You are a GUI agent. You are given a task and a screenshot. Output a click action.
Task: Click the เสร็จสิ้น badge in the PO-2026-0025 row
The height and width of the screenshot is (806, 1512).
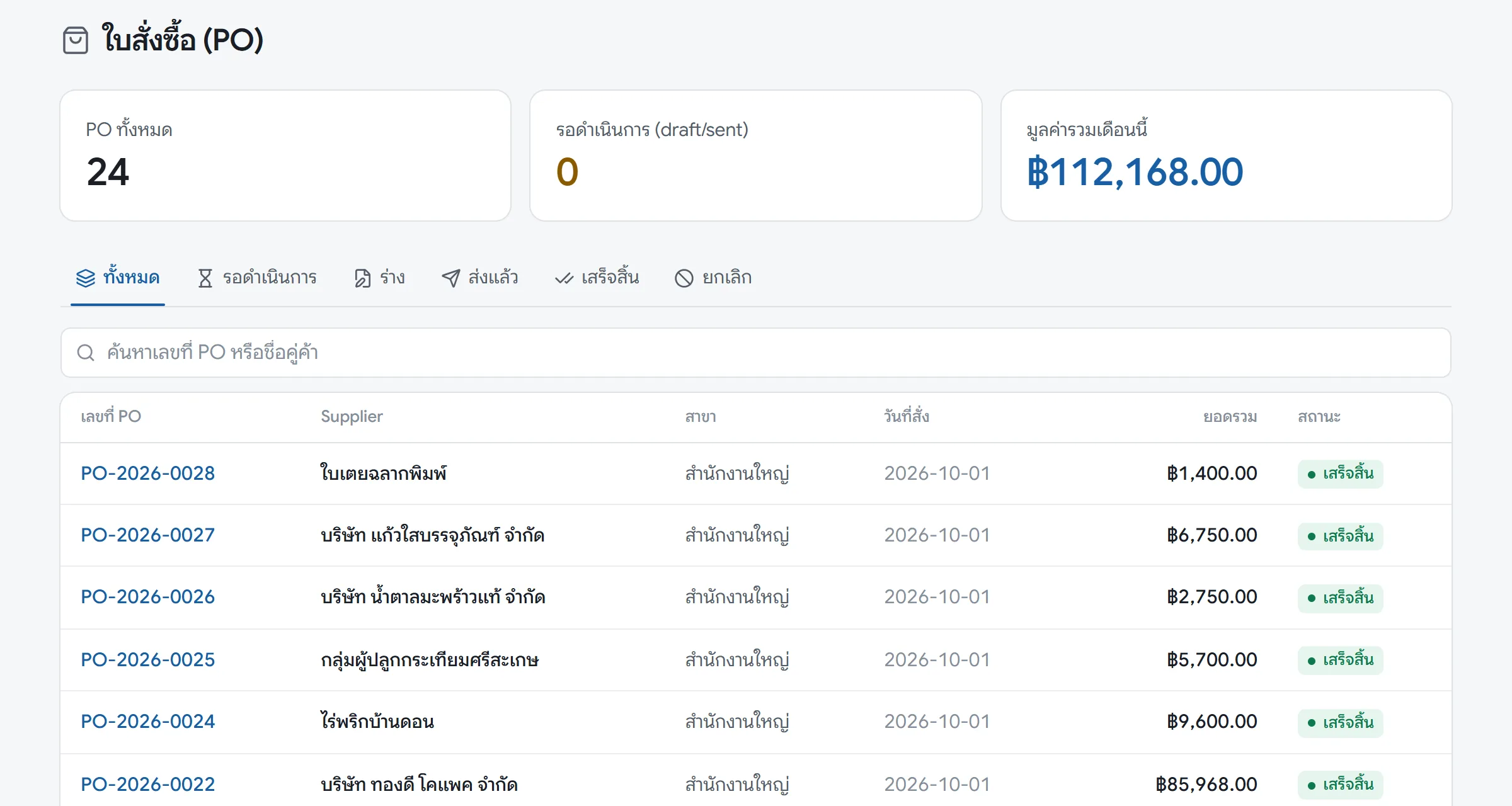(x=1341, y=661)
